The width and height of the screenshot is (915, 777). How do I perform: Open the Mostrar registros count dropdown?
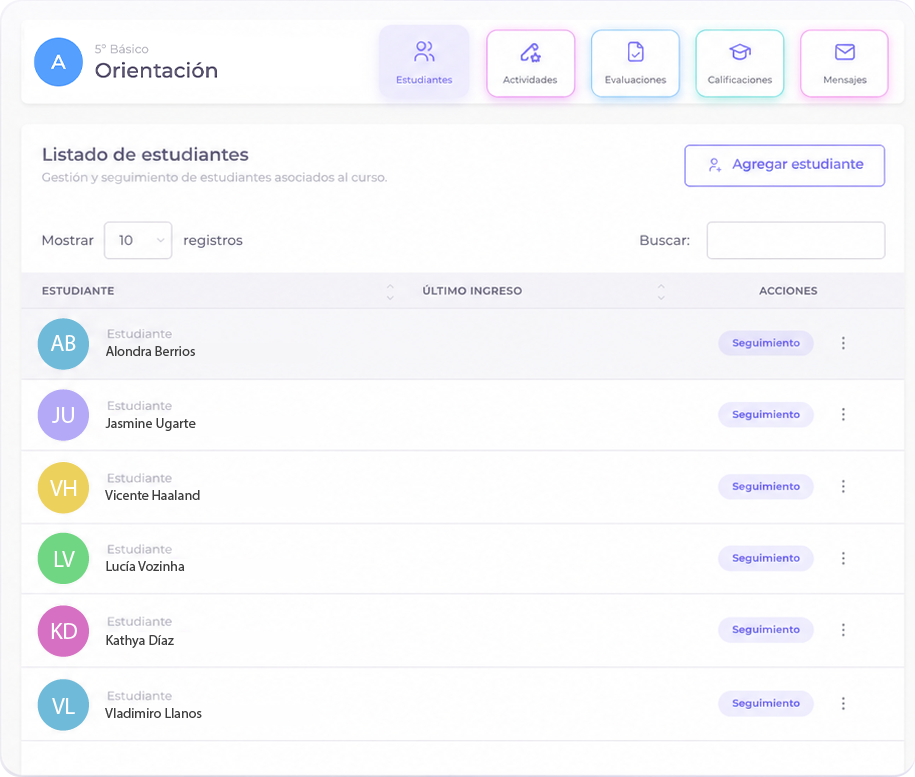138,240
